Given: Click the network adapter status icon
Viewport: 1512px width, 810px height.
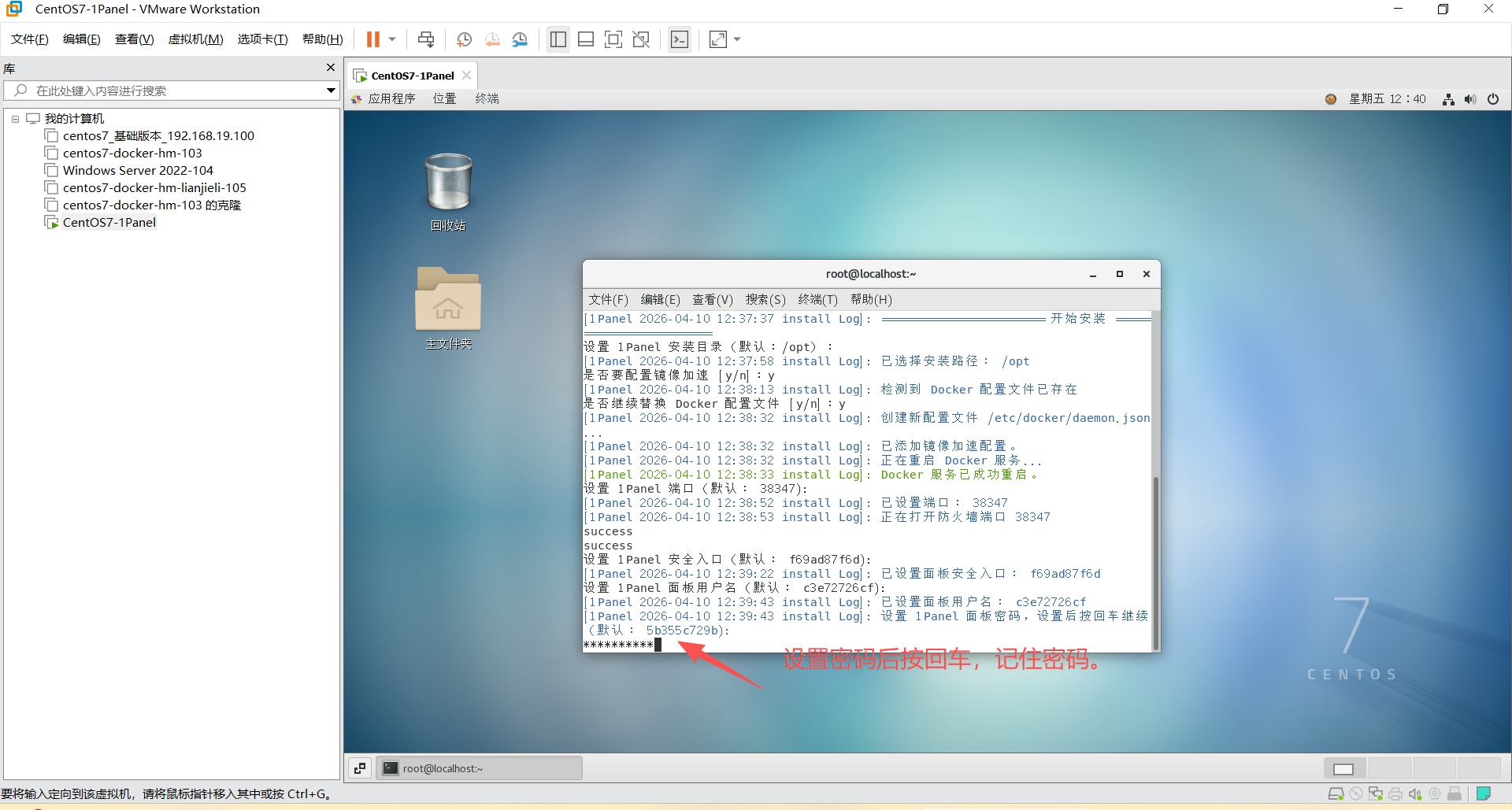Looking at the screenshot, I should pos(1376,793).
